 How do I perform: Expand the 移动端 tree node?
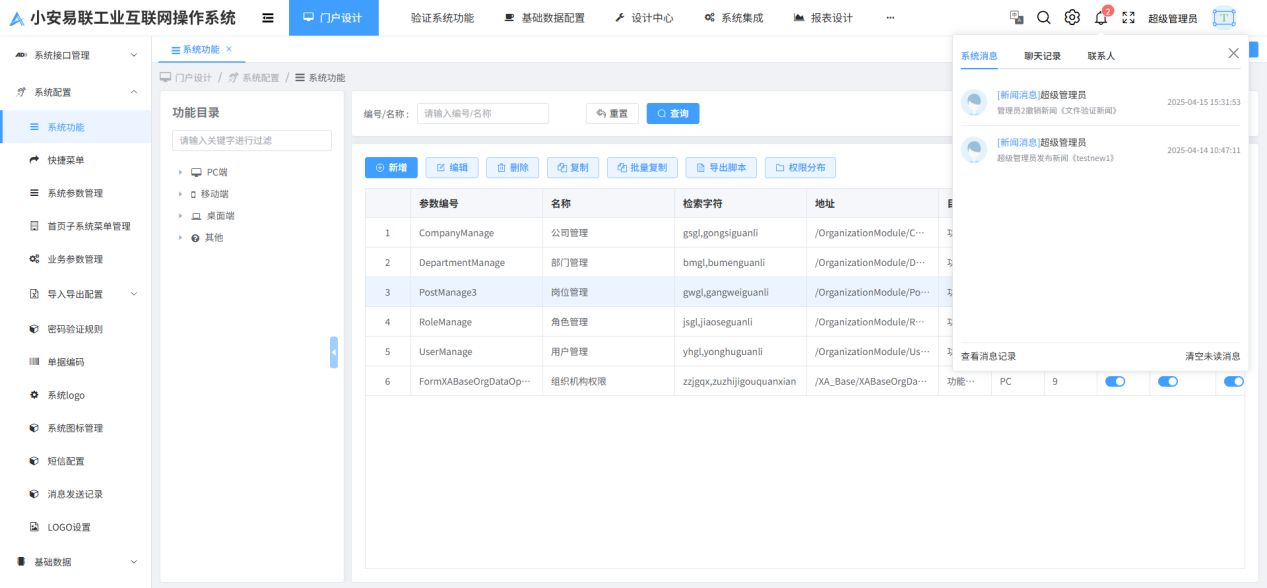(x=180, y=194)
